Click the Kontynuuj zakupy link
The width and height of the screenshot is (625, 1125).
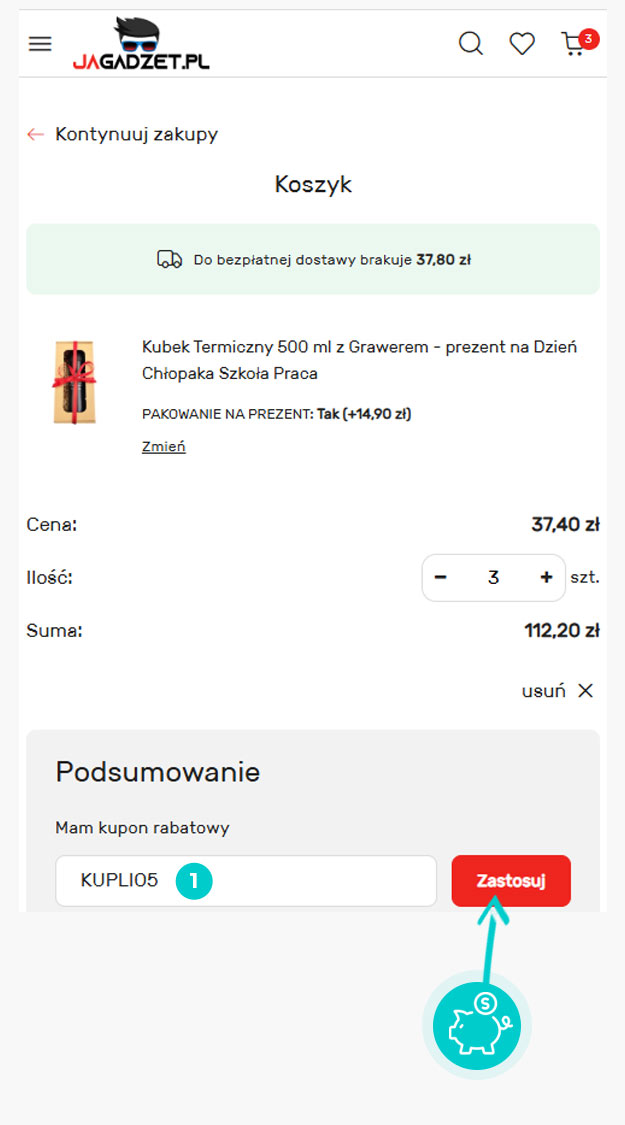pos(136,134)
